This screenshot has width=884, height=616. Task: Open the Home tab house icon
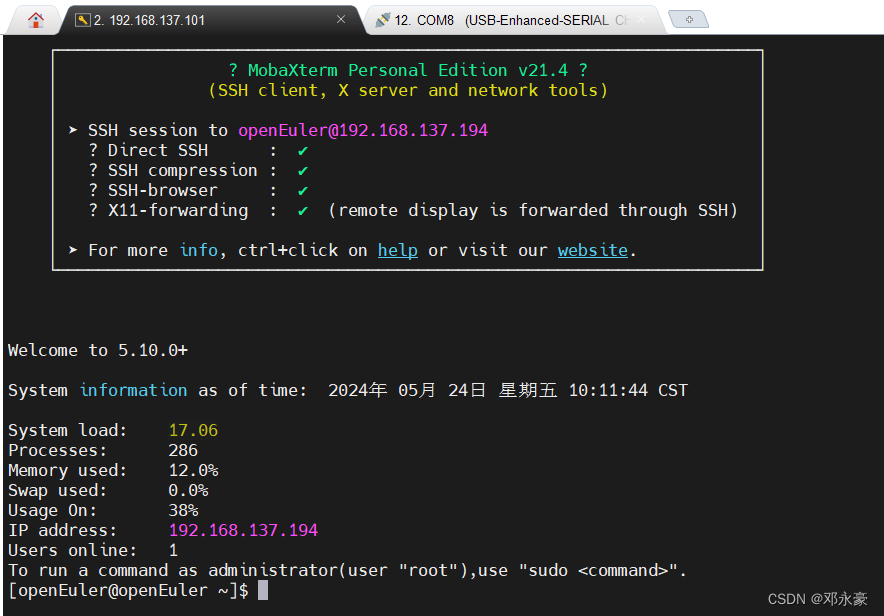36,20
